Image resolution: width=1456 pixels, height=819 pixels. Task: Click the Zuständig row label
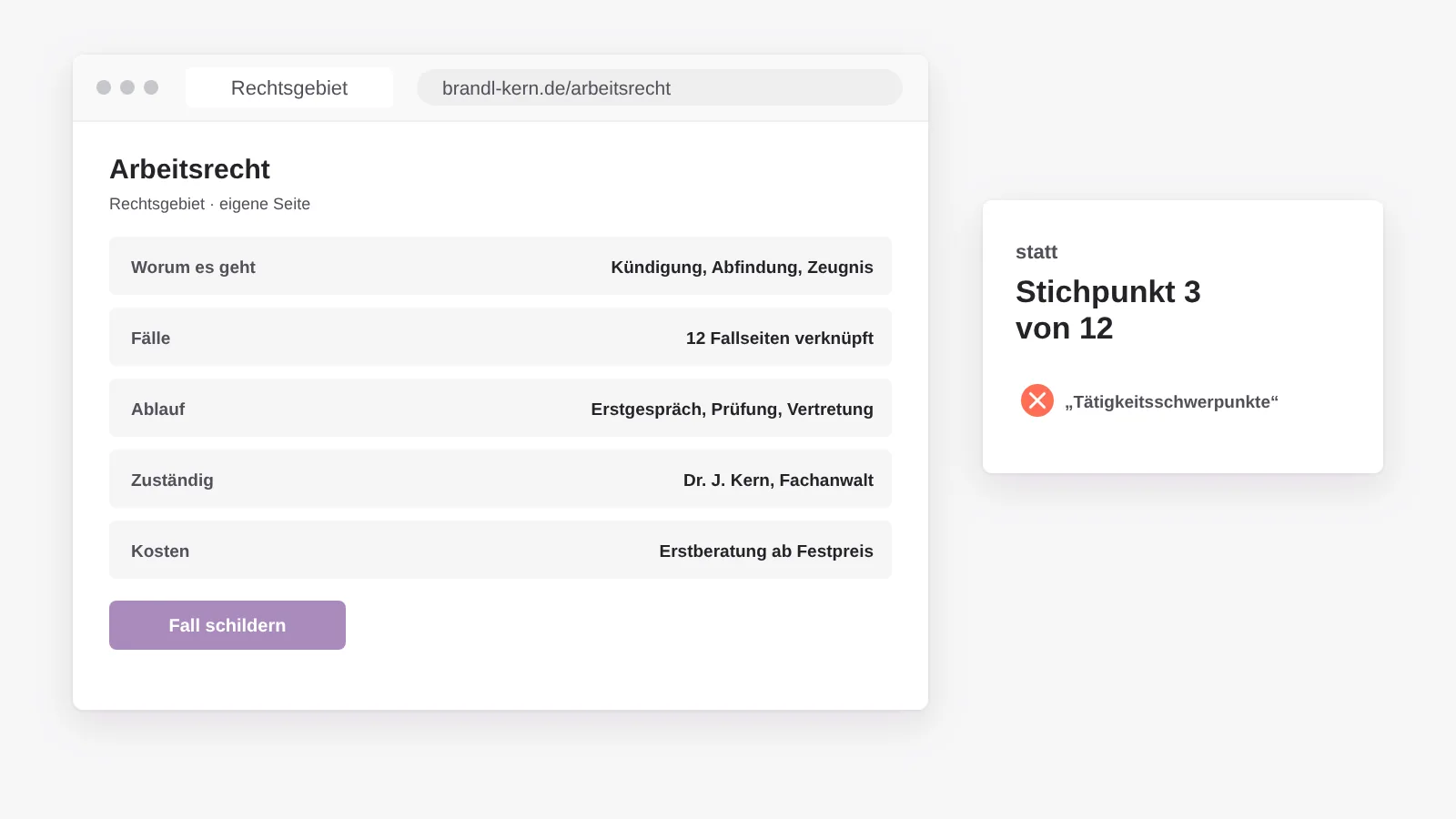pyautogui.click(x=172, y=480)
